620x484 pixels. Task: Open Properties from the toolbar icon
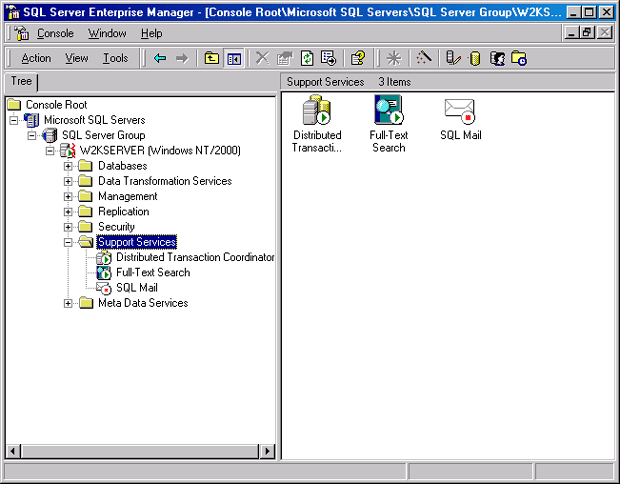[285, 59]
